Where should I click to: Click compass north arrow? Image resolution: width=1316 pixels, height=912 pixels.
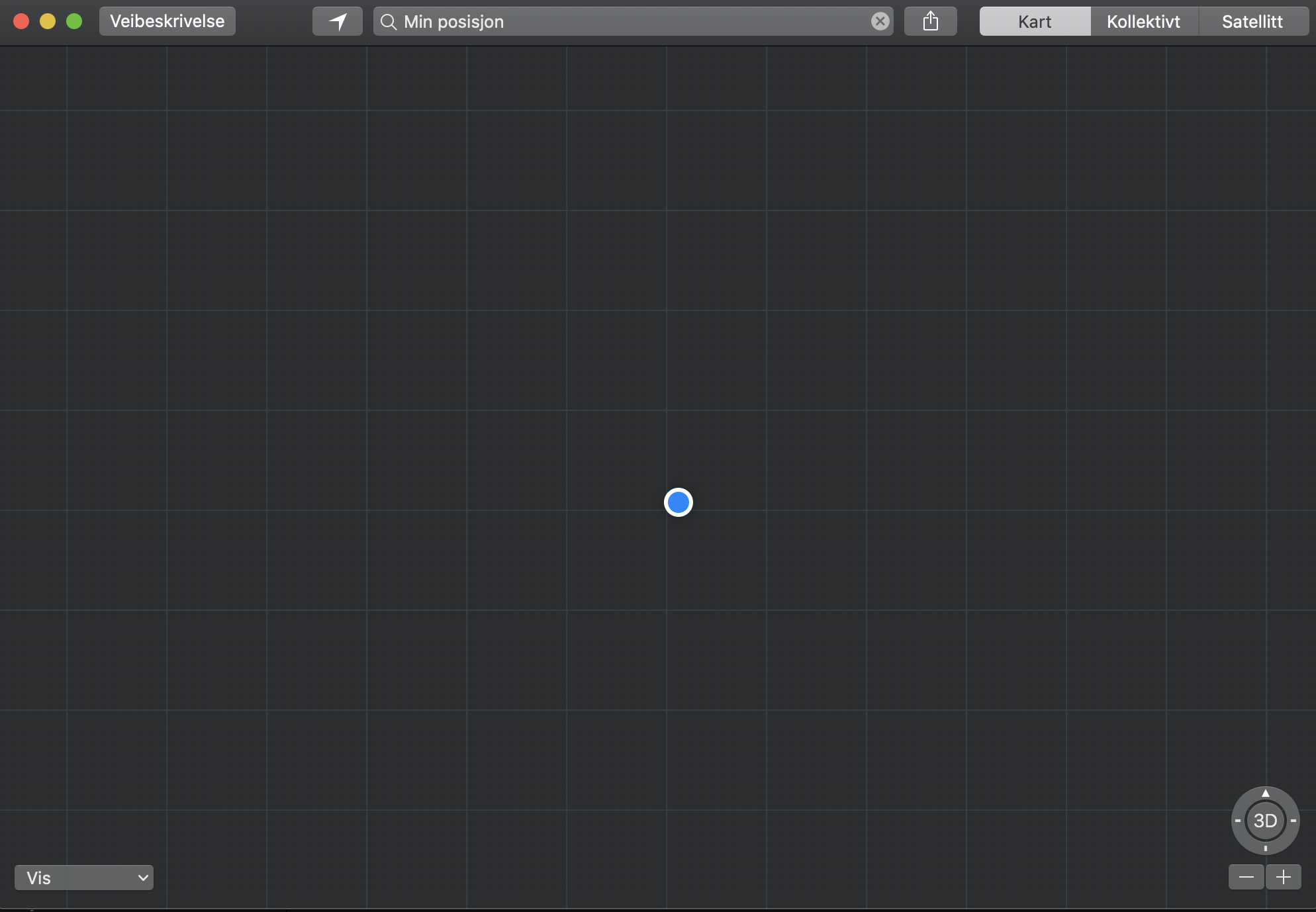coord(1265,793)
